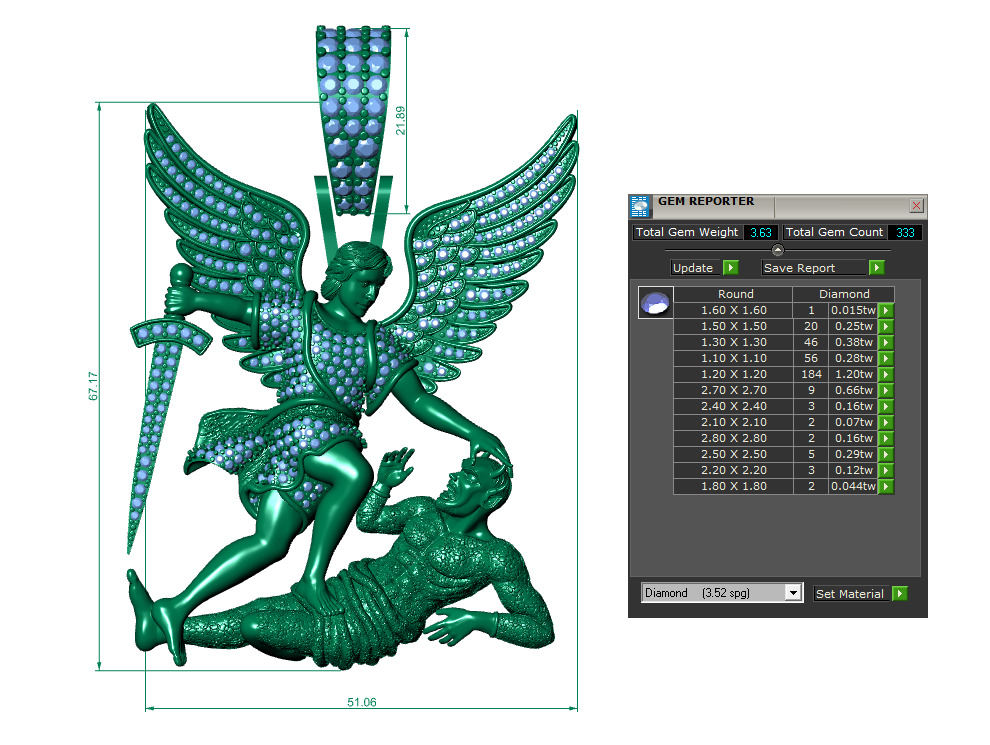Click the 1.20tw weight cell
990x745 pixels.
tap(854, 374)
